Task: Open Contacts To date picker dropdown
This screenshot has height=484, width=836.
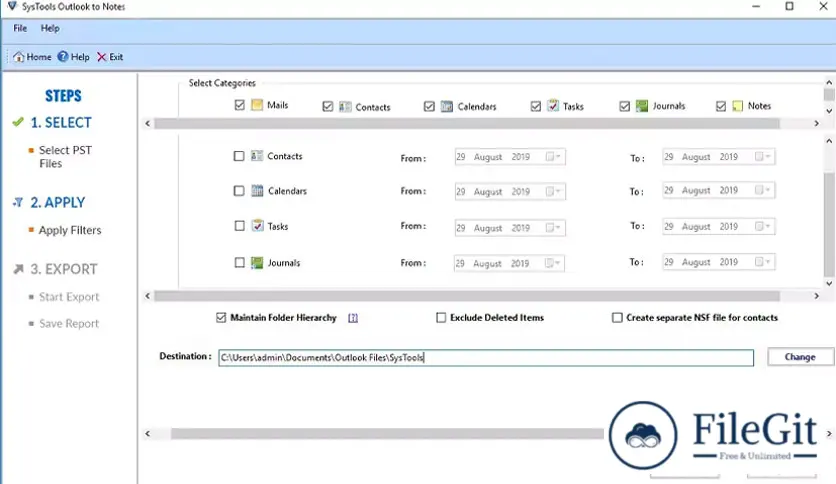Action: click(x=762, y=156)
